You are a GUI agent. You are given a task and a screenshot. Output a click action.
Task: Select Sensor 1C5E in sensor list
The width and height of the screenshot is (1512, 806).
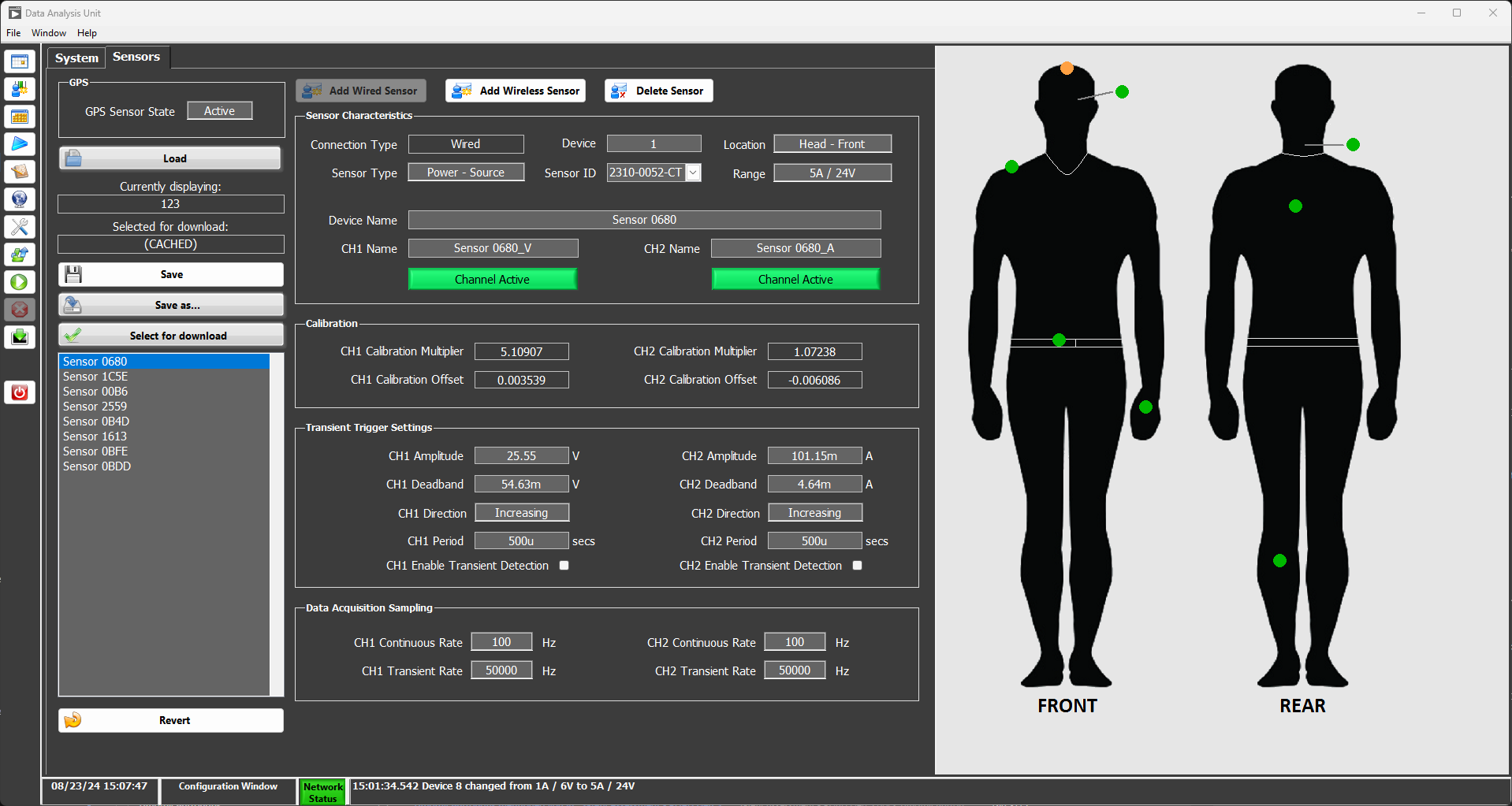pyautogui.click(x=164, y=377)
